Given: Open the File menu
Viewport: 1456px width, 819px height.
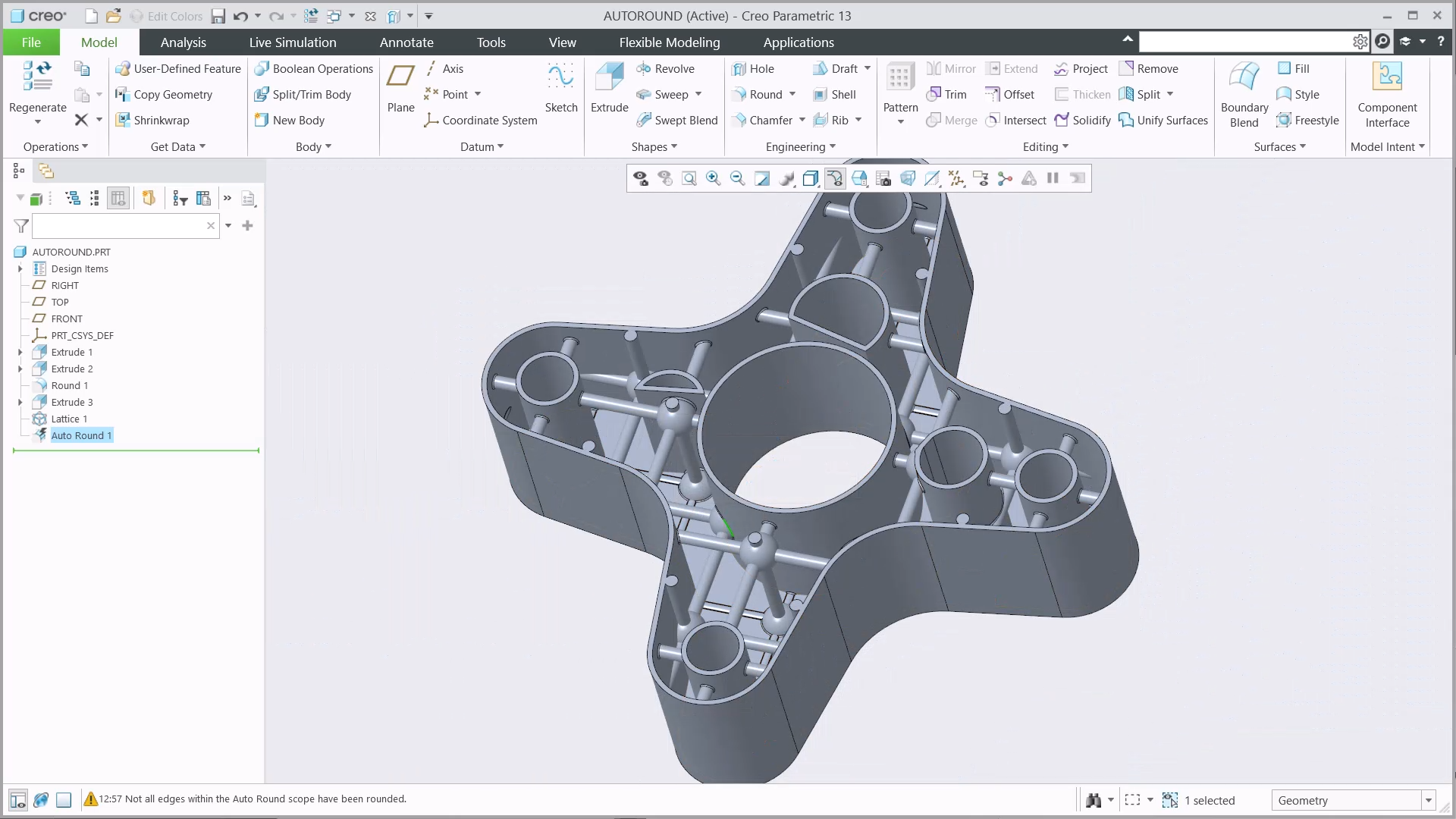Looking at the screenshot, I should point(31,42).
